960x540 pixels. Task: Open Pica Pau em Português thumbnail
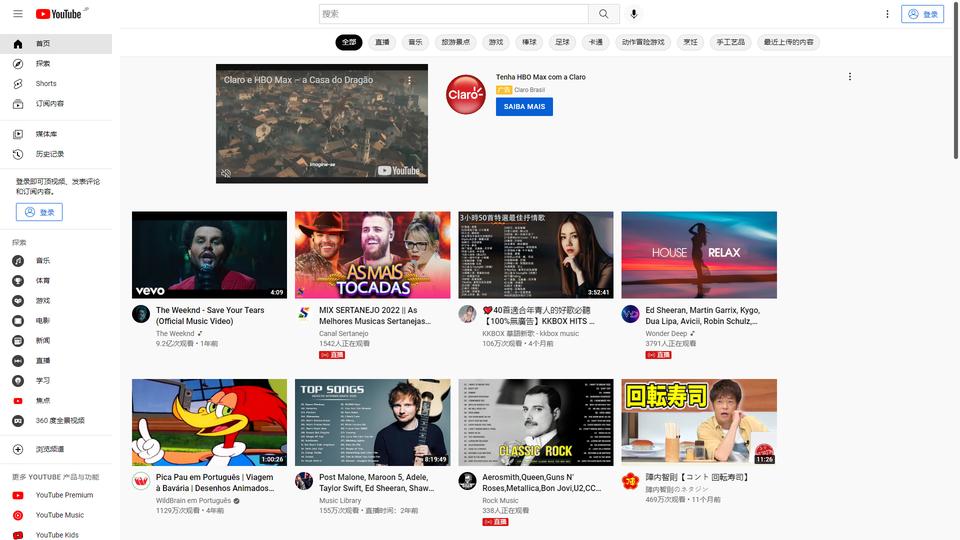(209, 422)
